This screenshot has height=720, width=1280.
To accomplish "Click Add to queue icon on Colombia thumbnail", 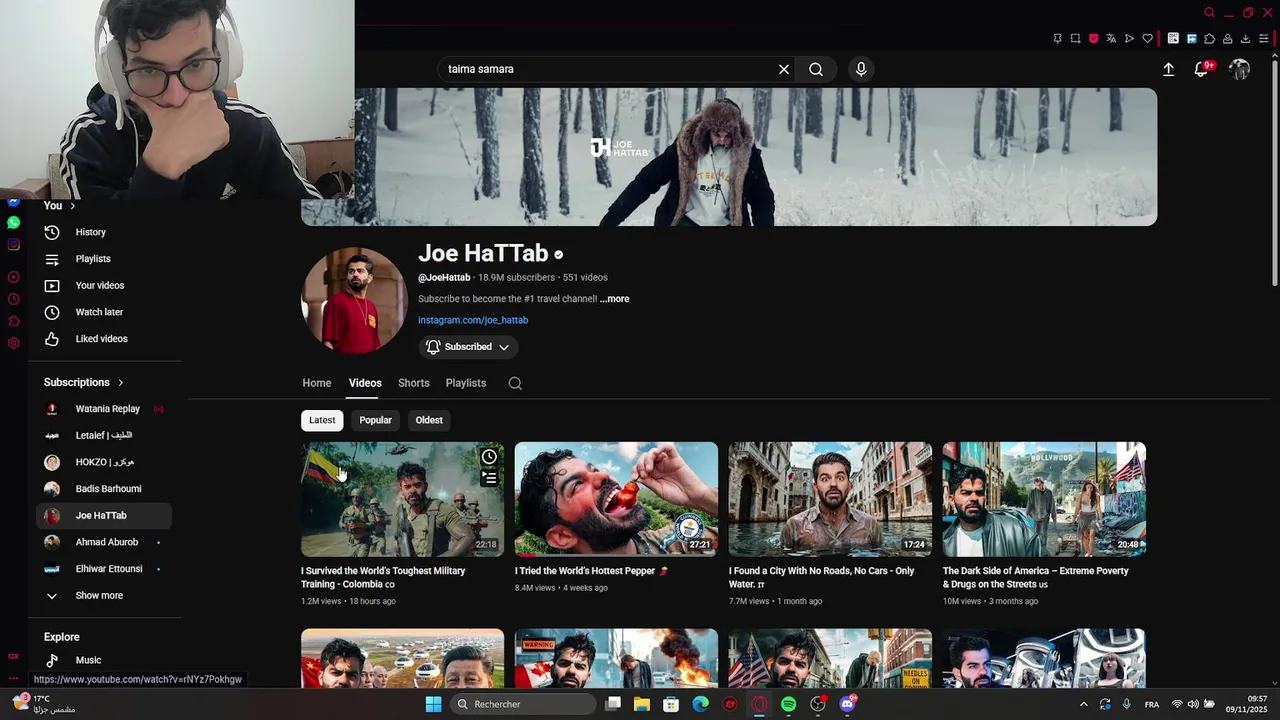I will [x=489, y=478].
